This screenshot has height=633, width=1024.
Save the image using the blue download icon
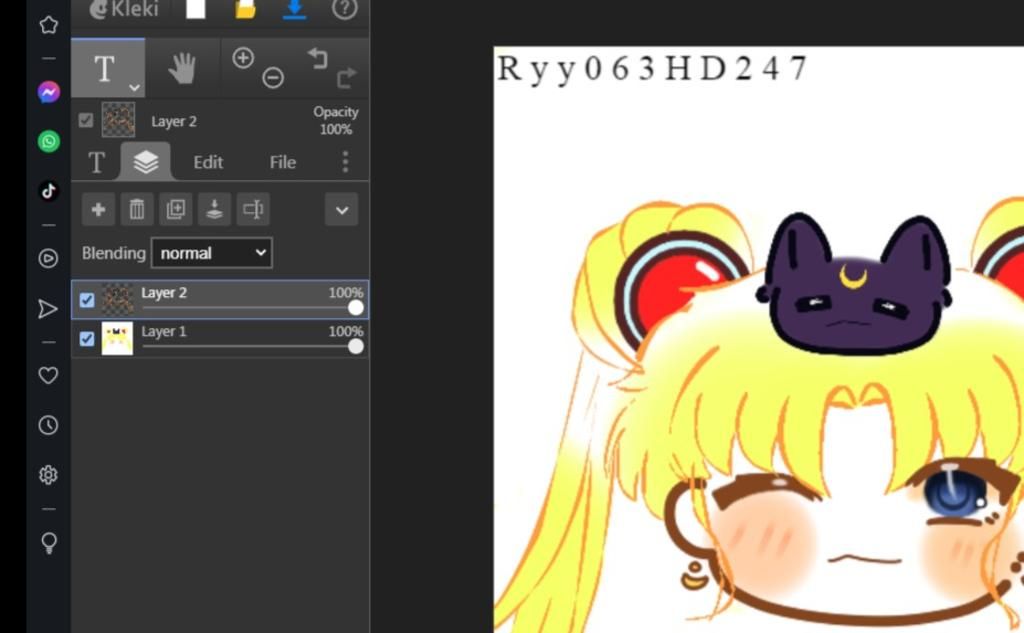coord(295,8)
